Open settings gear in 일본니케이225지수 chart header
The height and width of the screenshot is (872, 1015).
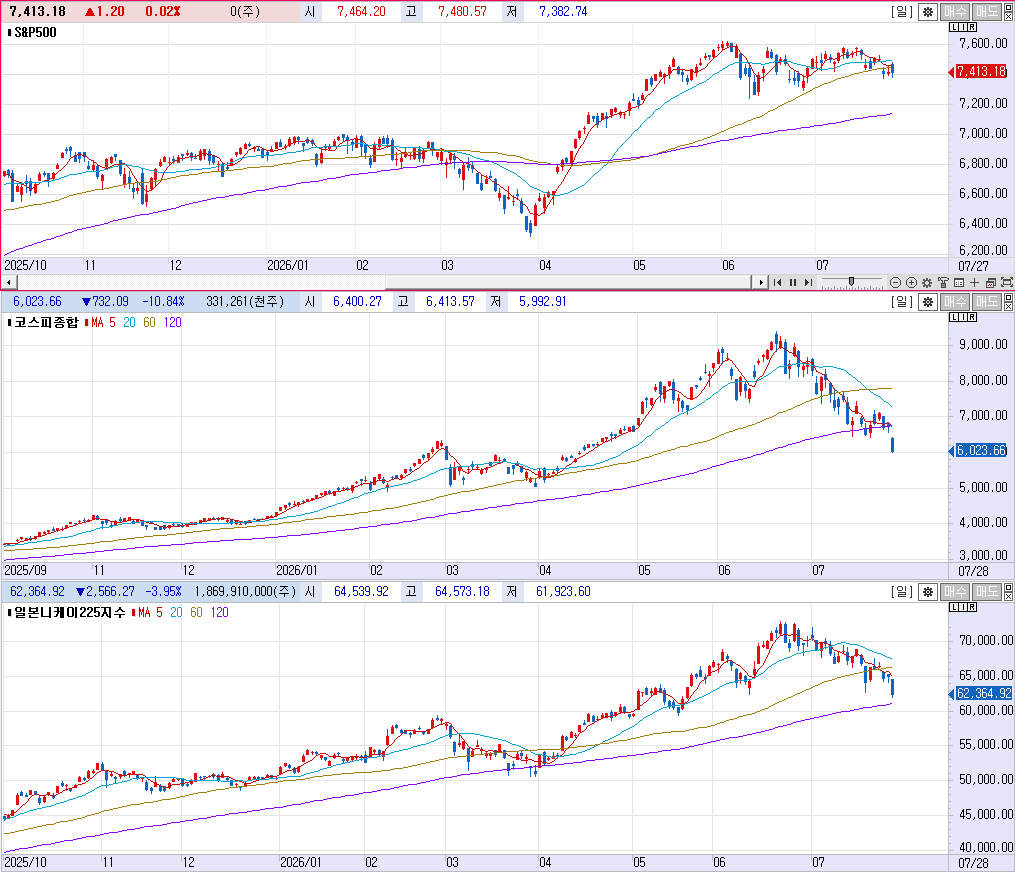tap(928, 592)
